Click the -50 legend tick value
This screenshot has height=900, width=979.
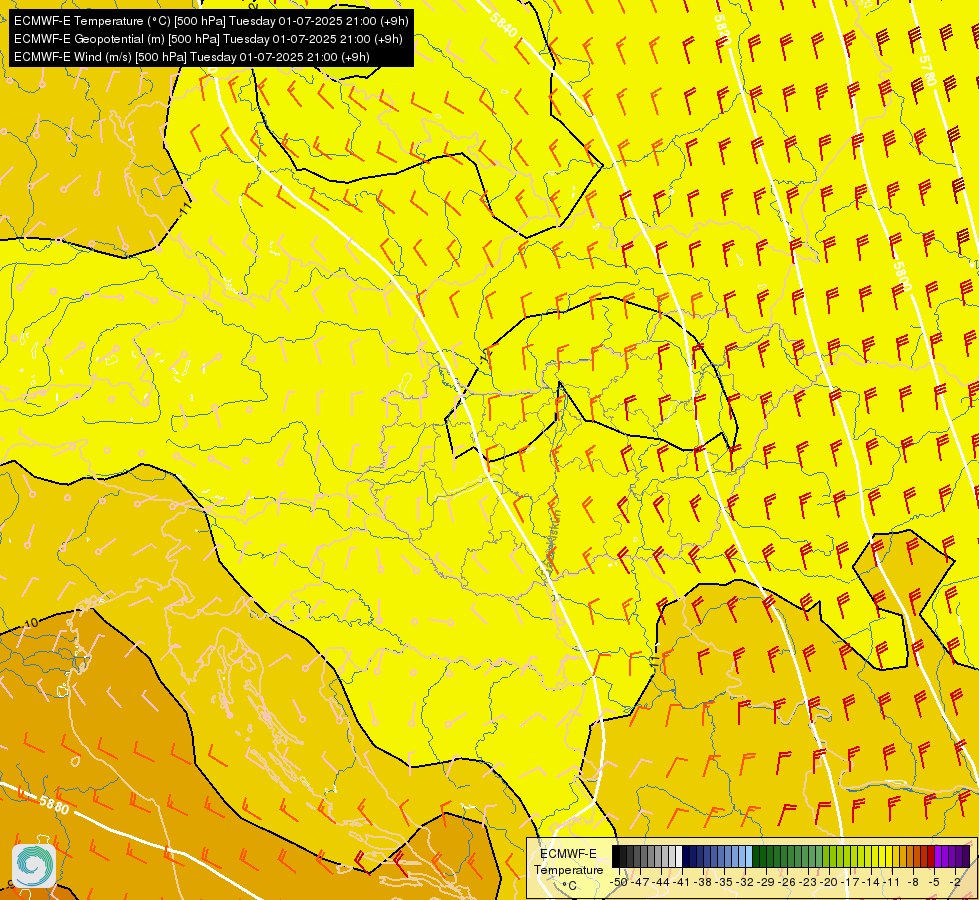pos(618,882)
